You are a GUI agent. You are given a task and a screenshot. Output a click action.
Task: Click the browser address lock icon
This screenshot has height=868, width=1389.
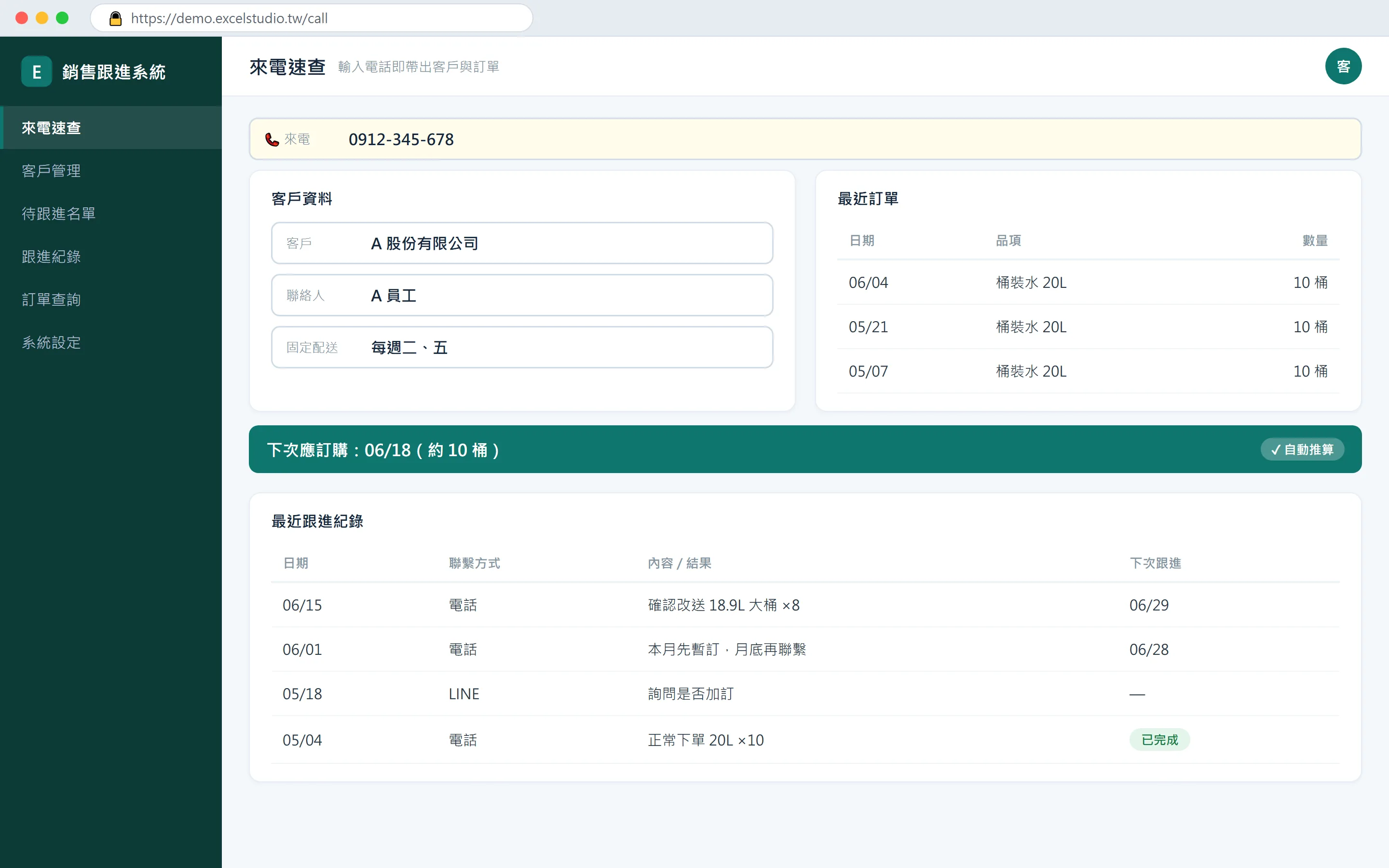[x=115, y=18]
